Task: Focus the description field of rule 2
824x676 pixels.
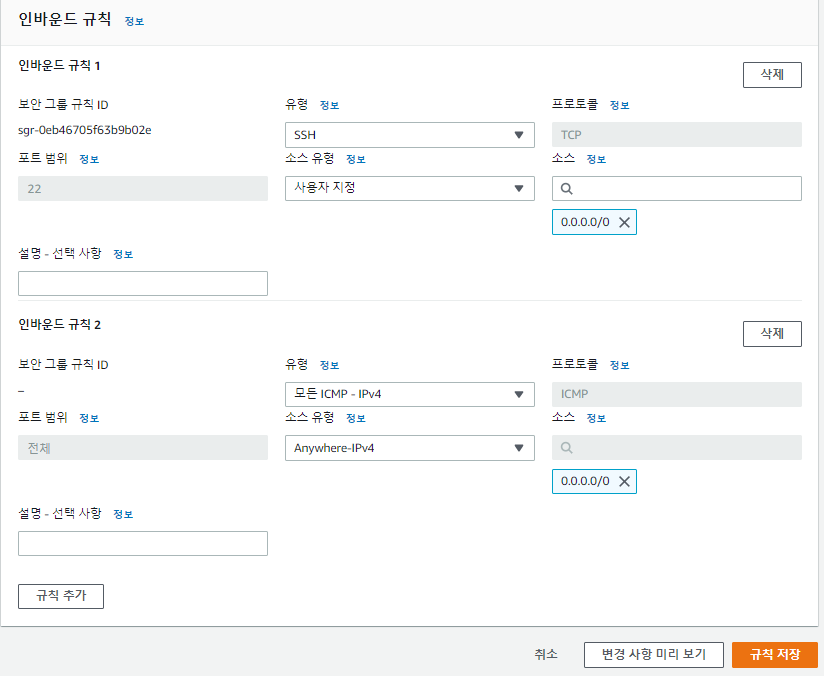Action: (143, 544)
